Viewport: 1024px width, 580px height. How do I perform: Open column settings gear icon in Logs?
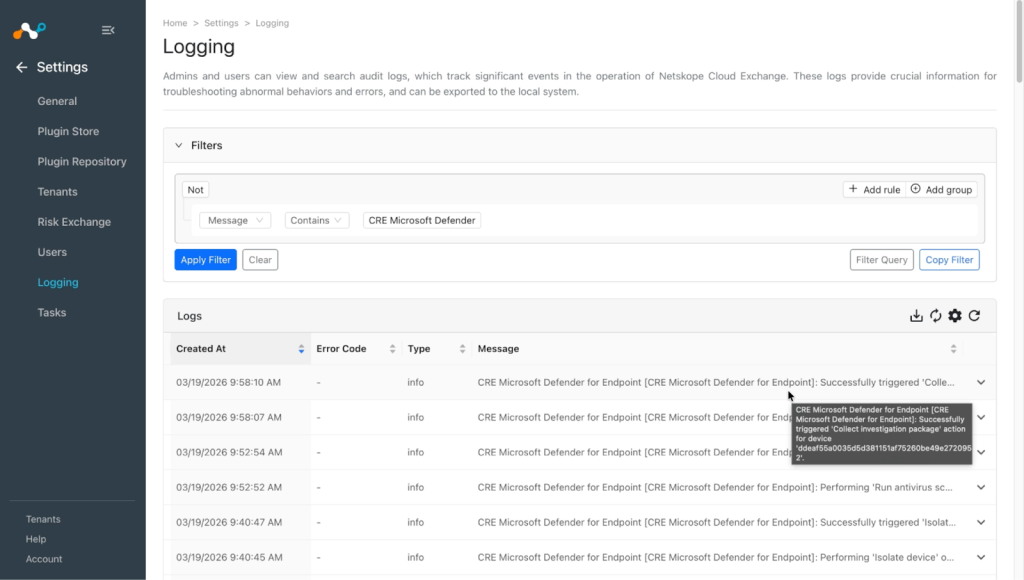(955, 316)
